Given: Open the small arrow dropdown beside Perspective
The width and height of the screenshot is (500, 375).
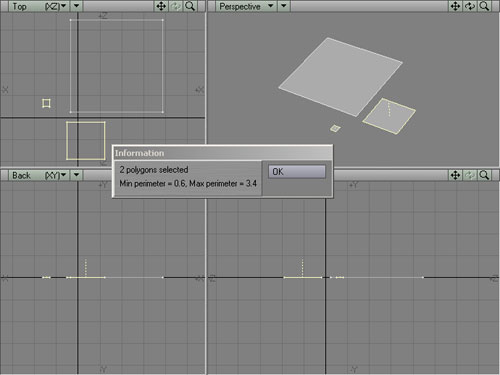Looking at the screenshot, I should point(284,6).
